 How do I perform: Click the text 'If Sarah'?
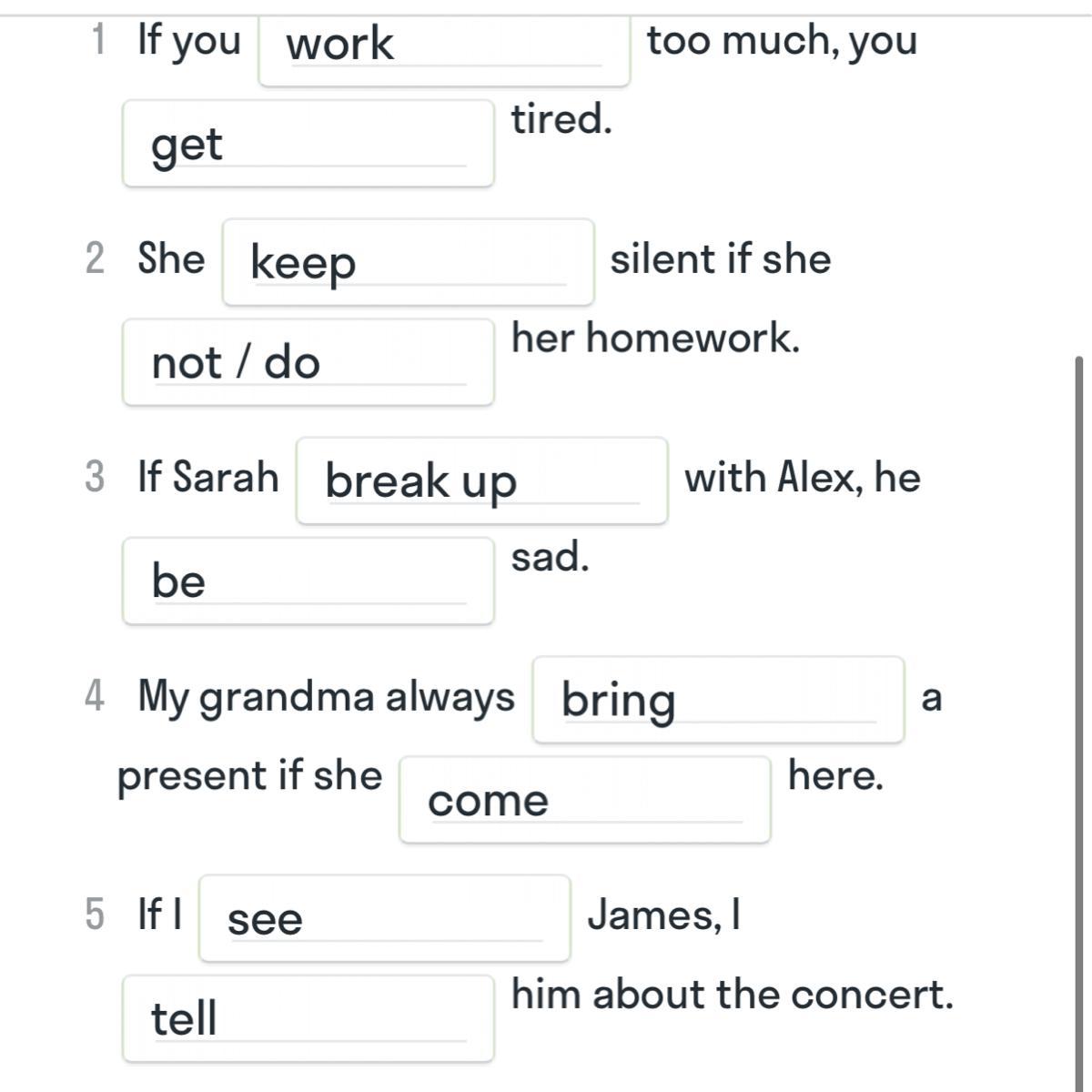[x=208, y=478]
